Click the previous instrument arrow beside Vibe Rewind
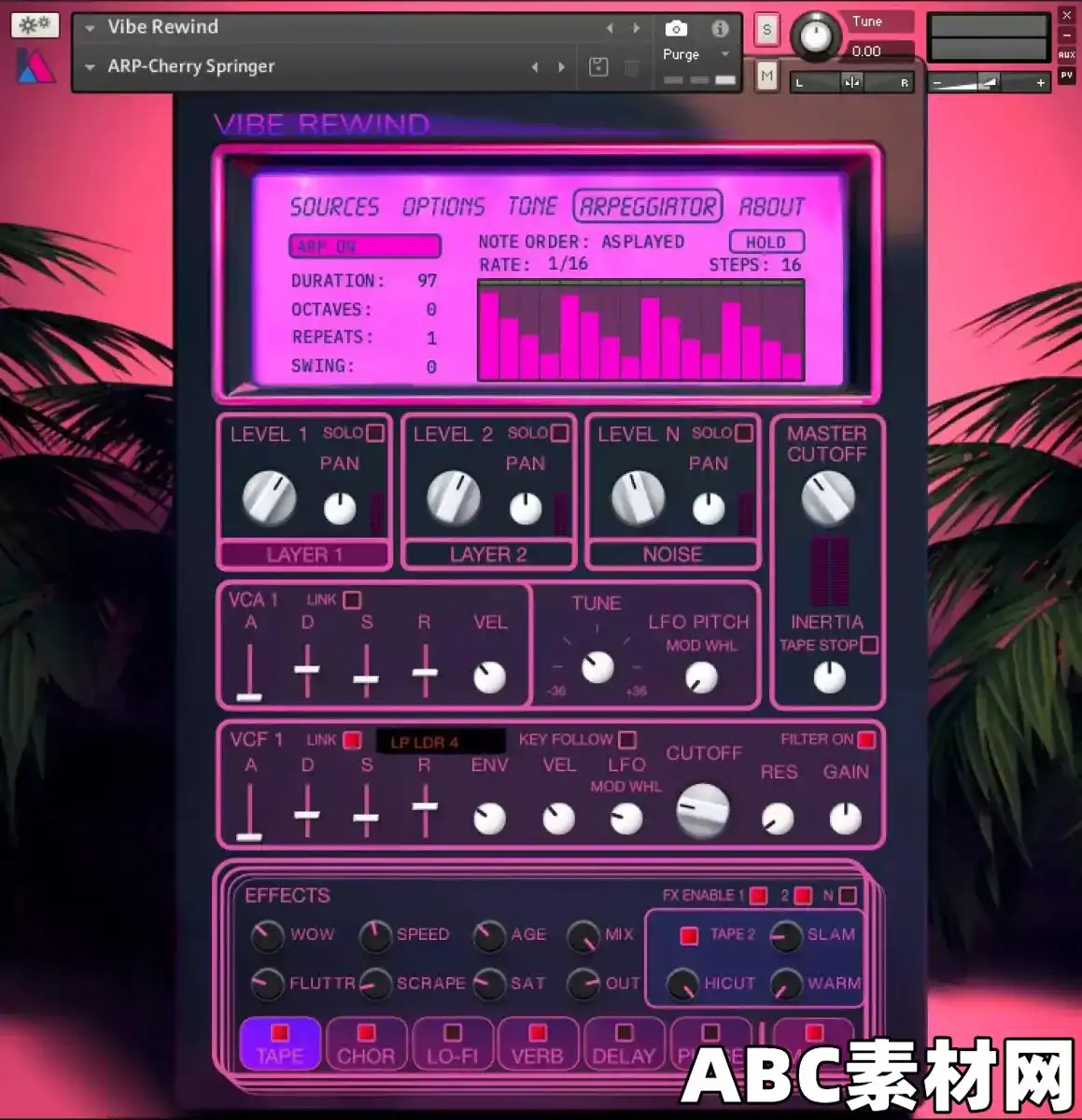Screen dimensions: 1082x1120 pos(610,29)
